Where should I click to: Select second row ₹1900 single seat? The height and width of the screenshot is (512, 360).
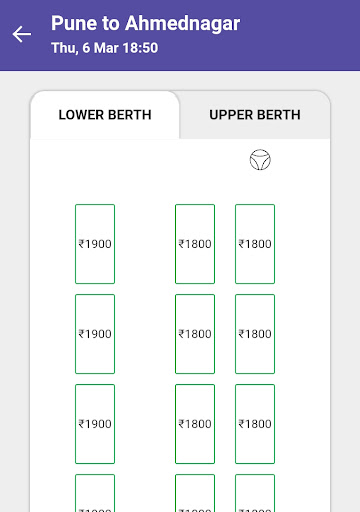click(x=95, y=334)
